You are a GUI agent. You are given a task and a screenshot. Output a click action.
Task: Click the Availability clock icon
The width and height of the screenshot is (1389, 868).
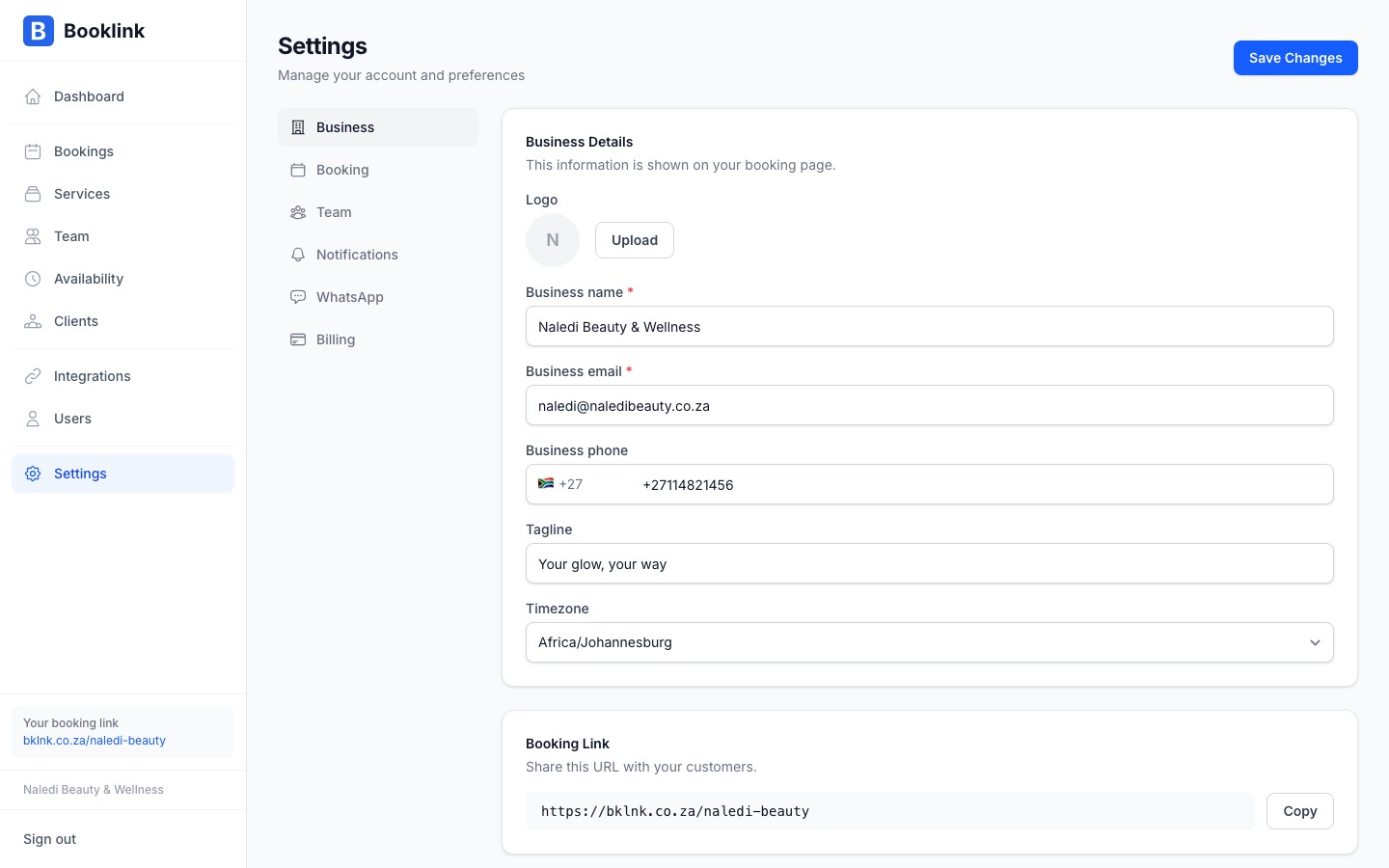33,279
